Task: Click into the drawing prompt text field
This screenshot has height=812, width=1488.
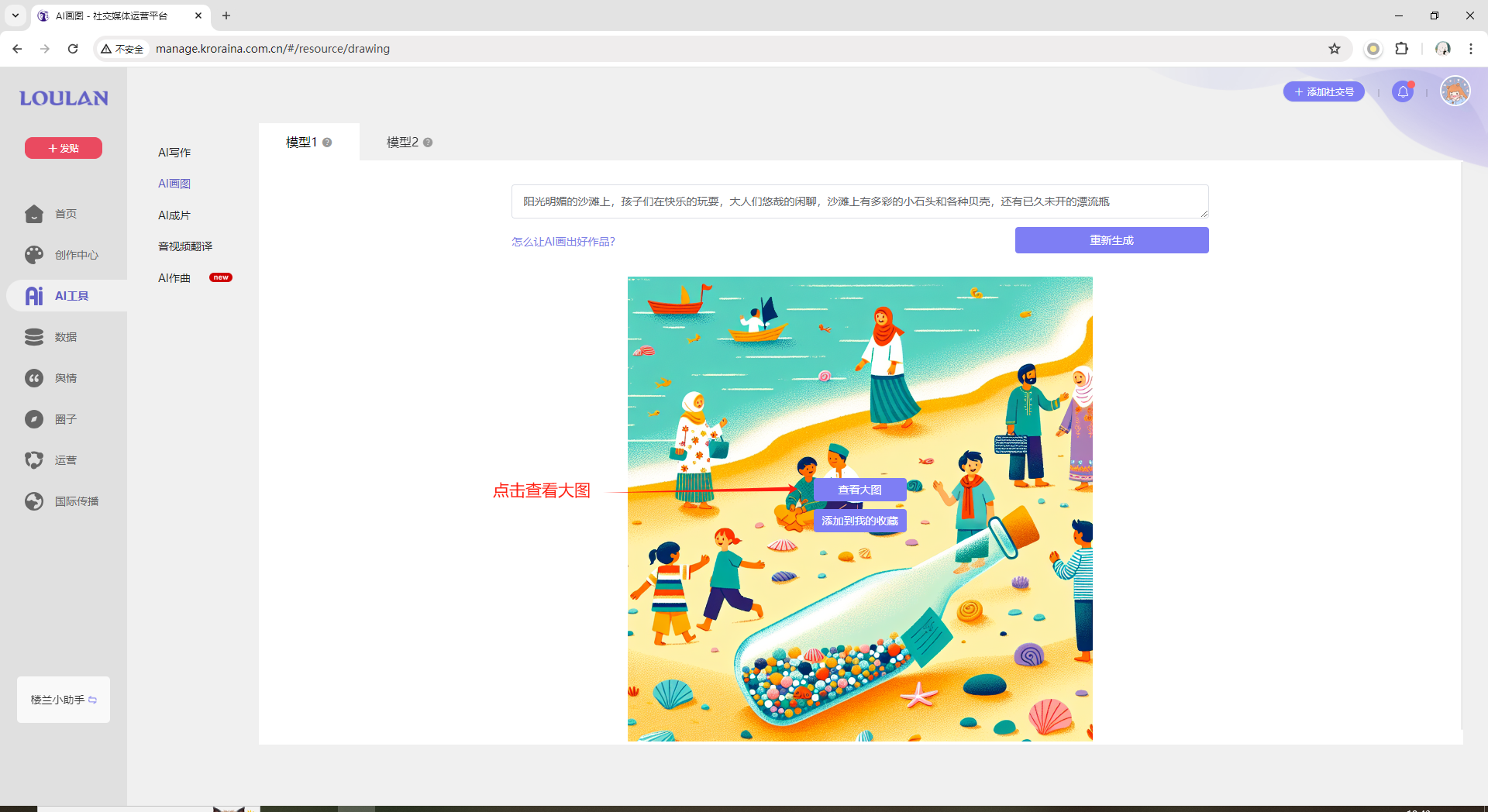Action: click(x=860, y=201)
